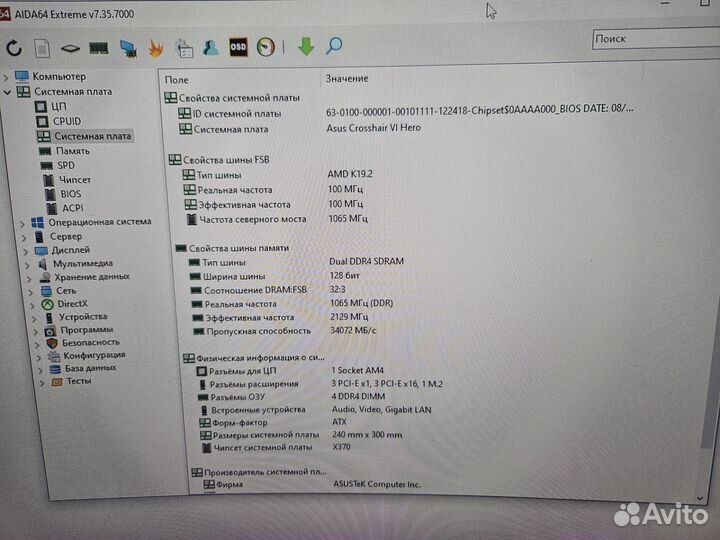Viewport: 720px width, 540px height.
Task: Select the Свойства шины памяти header
Action: (232, 248)
